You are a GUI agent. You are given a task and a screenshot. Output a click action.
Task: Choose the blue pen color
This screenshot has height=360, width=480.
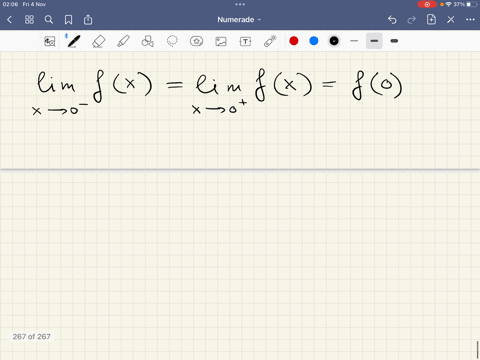tap(314, 41)
